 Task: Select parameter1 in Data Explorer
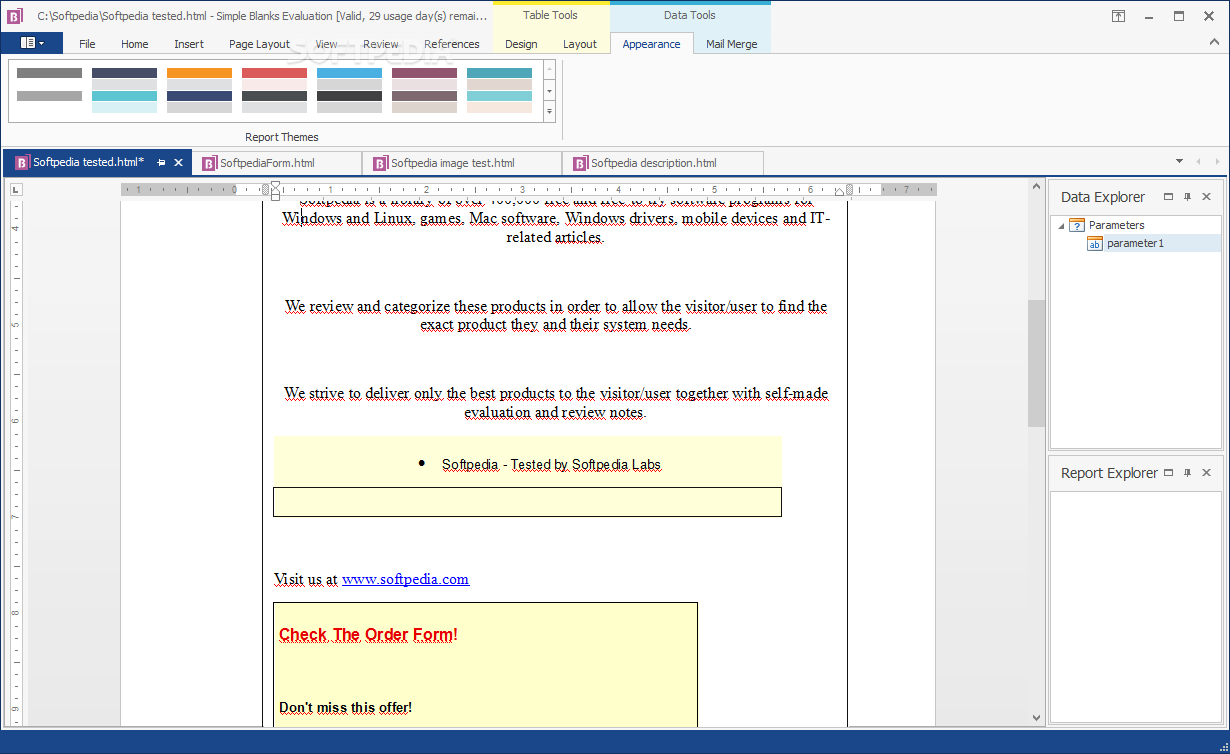point(1135,243)
